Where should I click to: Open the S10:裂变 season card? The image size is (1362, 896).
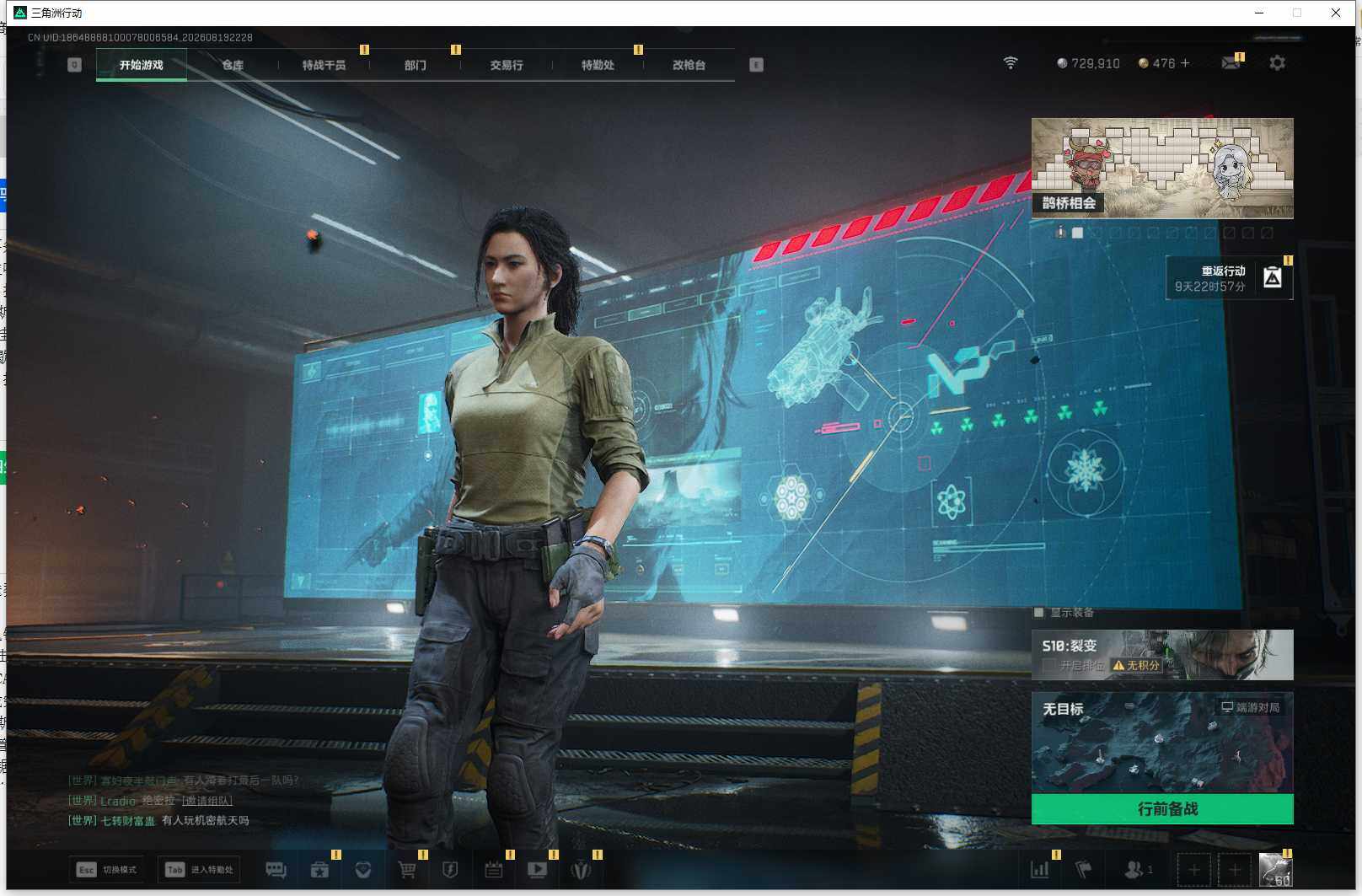point(1162,655)
